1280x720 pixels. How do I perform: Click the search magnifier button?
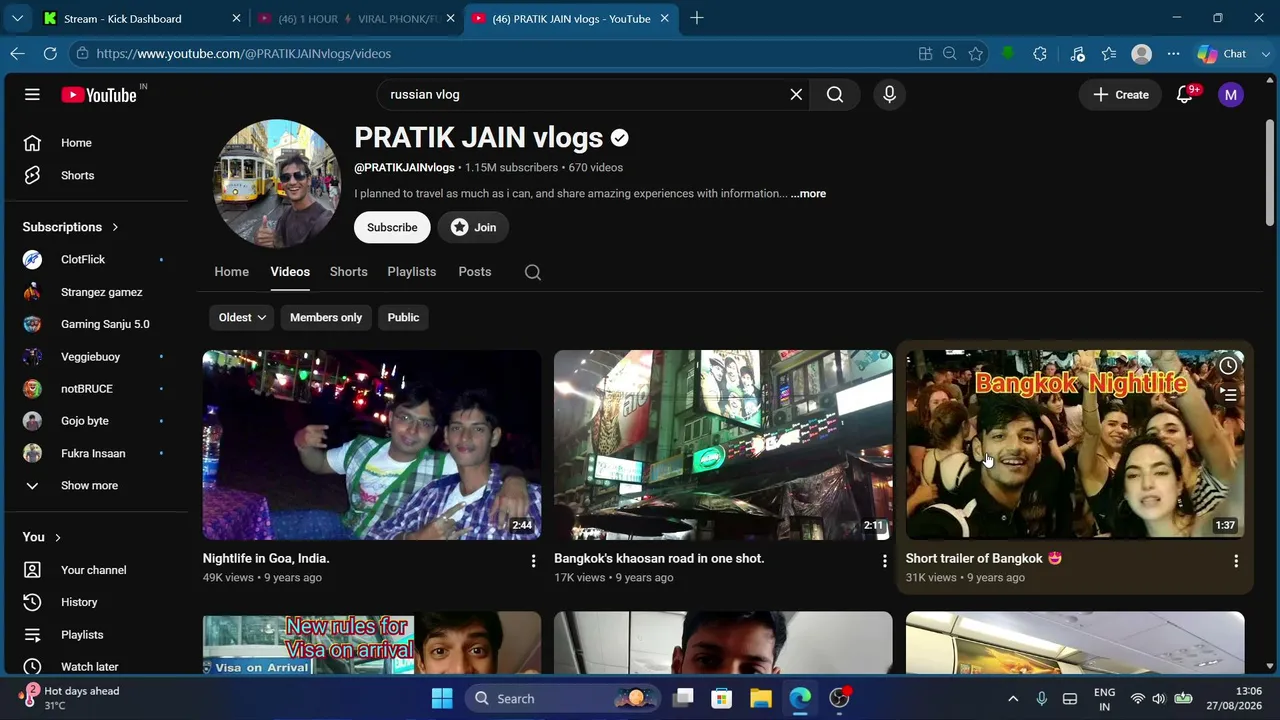pyautogui.click(x=835, y=94)
